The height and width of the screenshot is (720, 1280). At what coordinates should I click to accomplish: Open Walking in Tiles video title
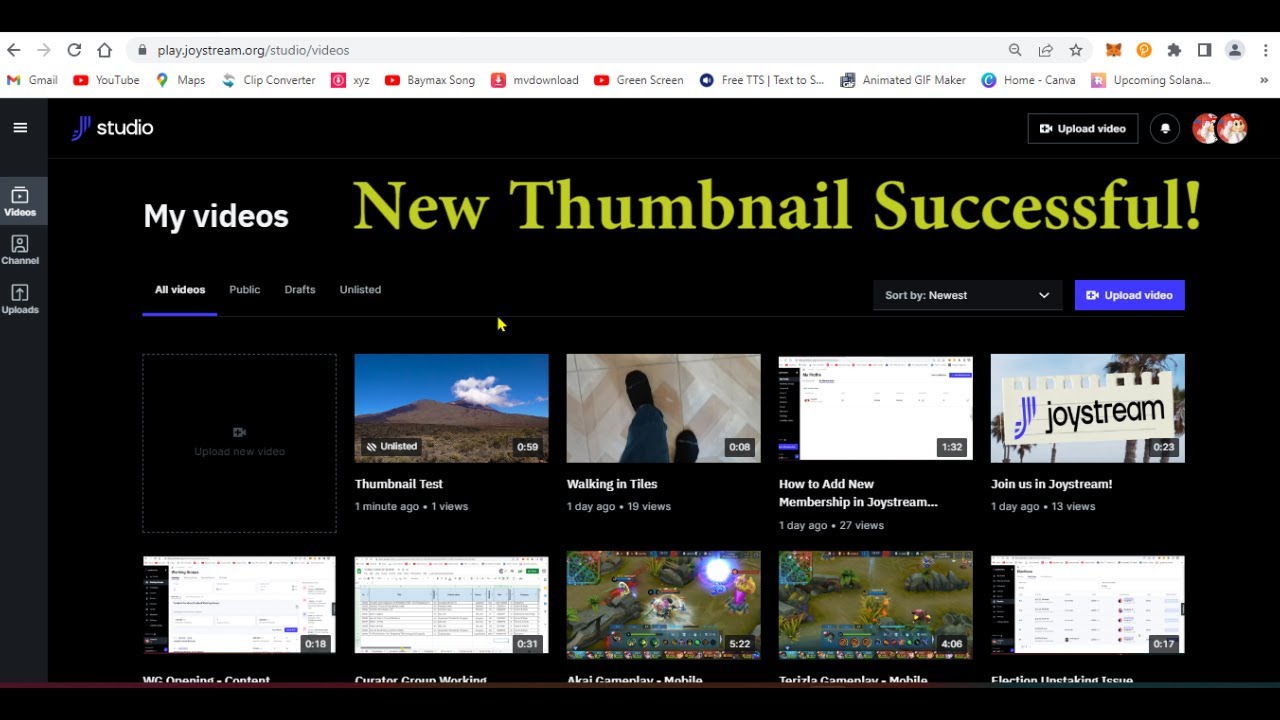(612, 484)
